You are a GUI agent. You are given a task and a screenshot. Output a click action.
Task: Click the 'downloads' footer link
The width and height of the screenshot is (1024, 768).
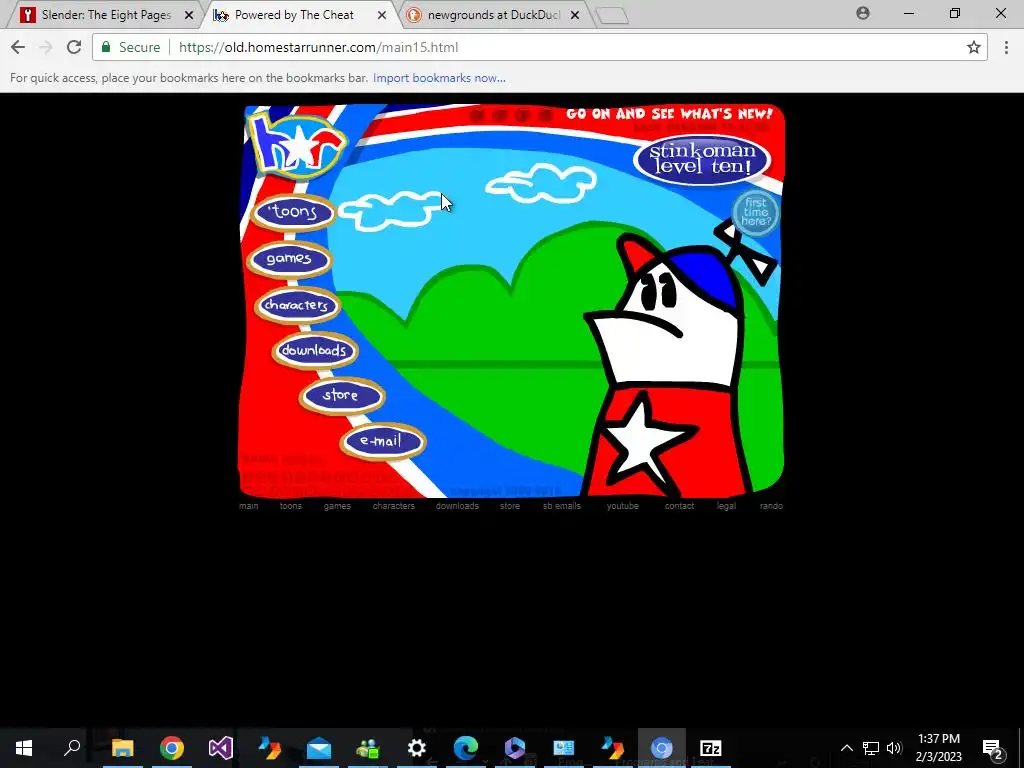click(x=457, y=506)
